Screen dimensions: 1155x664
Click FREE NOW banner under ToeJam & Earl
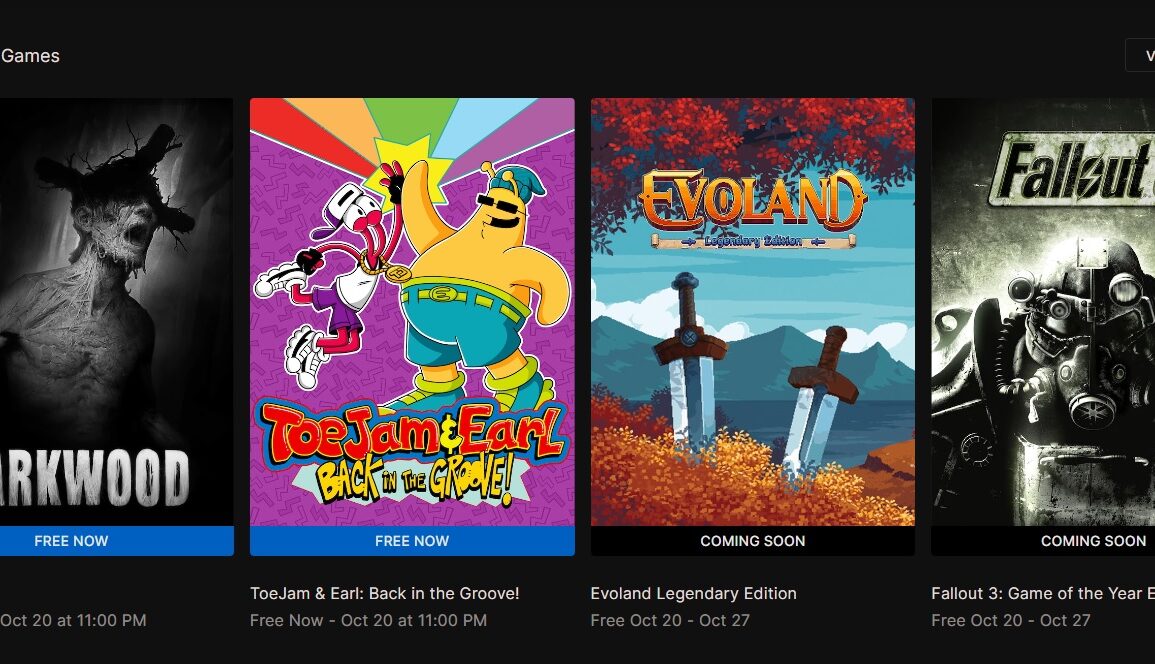pos(412,541)
